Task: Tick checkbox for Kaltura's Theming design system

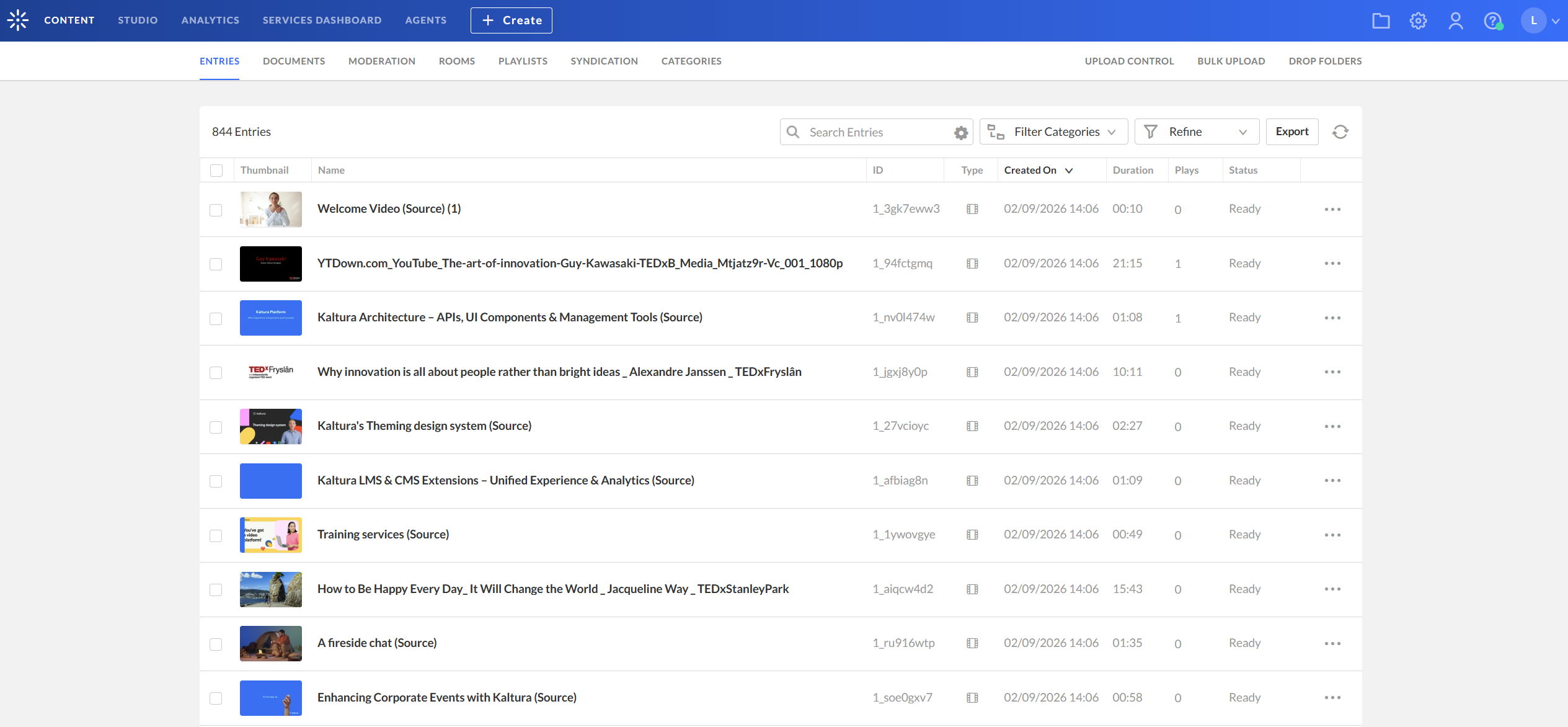Action: (x=216, y=427)
